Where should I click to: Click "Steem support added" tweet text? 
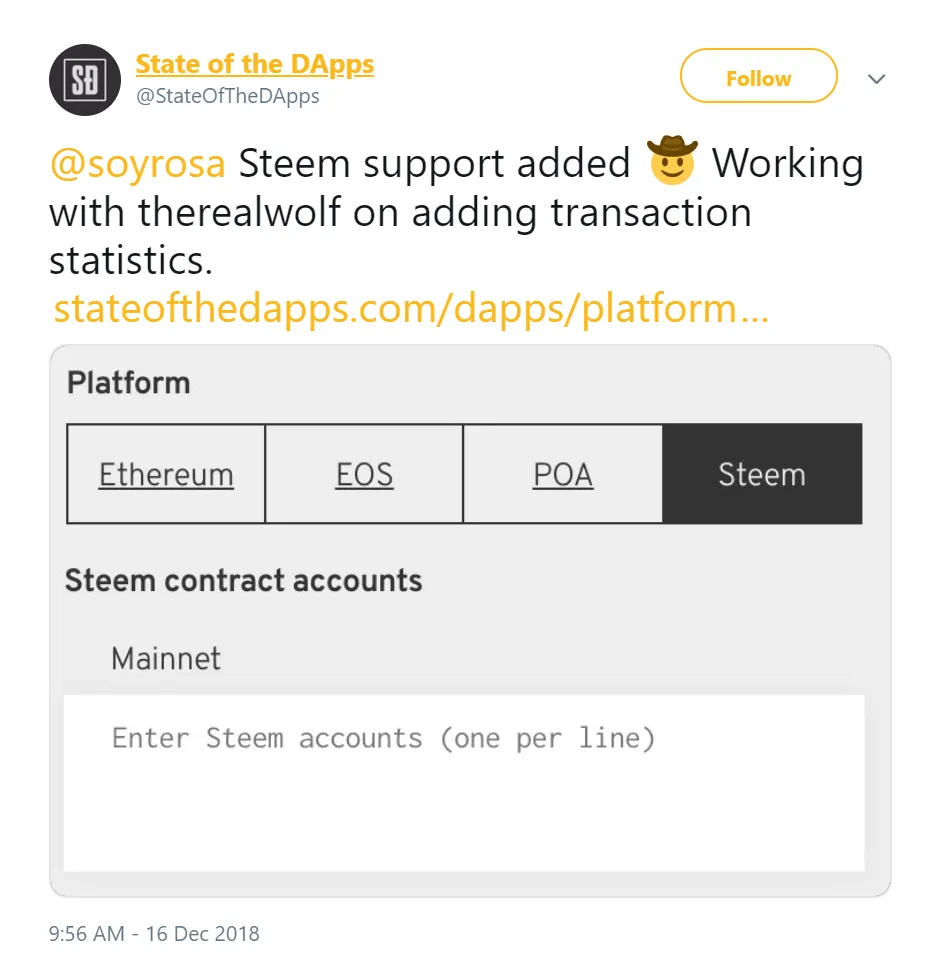pos(434,163)
